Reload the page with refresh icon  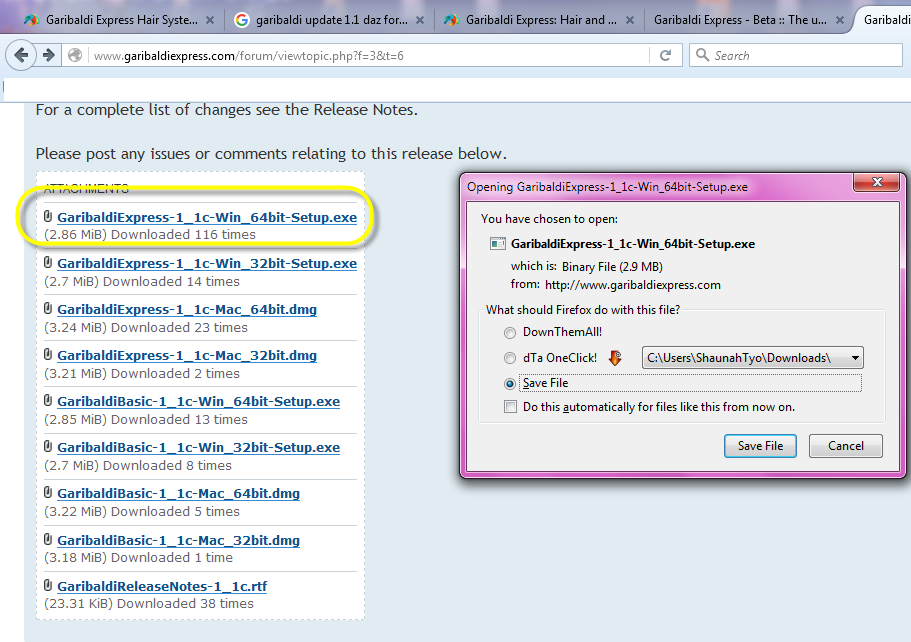tap(666, 55)
